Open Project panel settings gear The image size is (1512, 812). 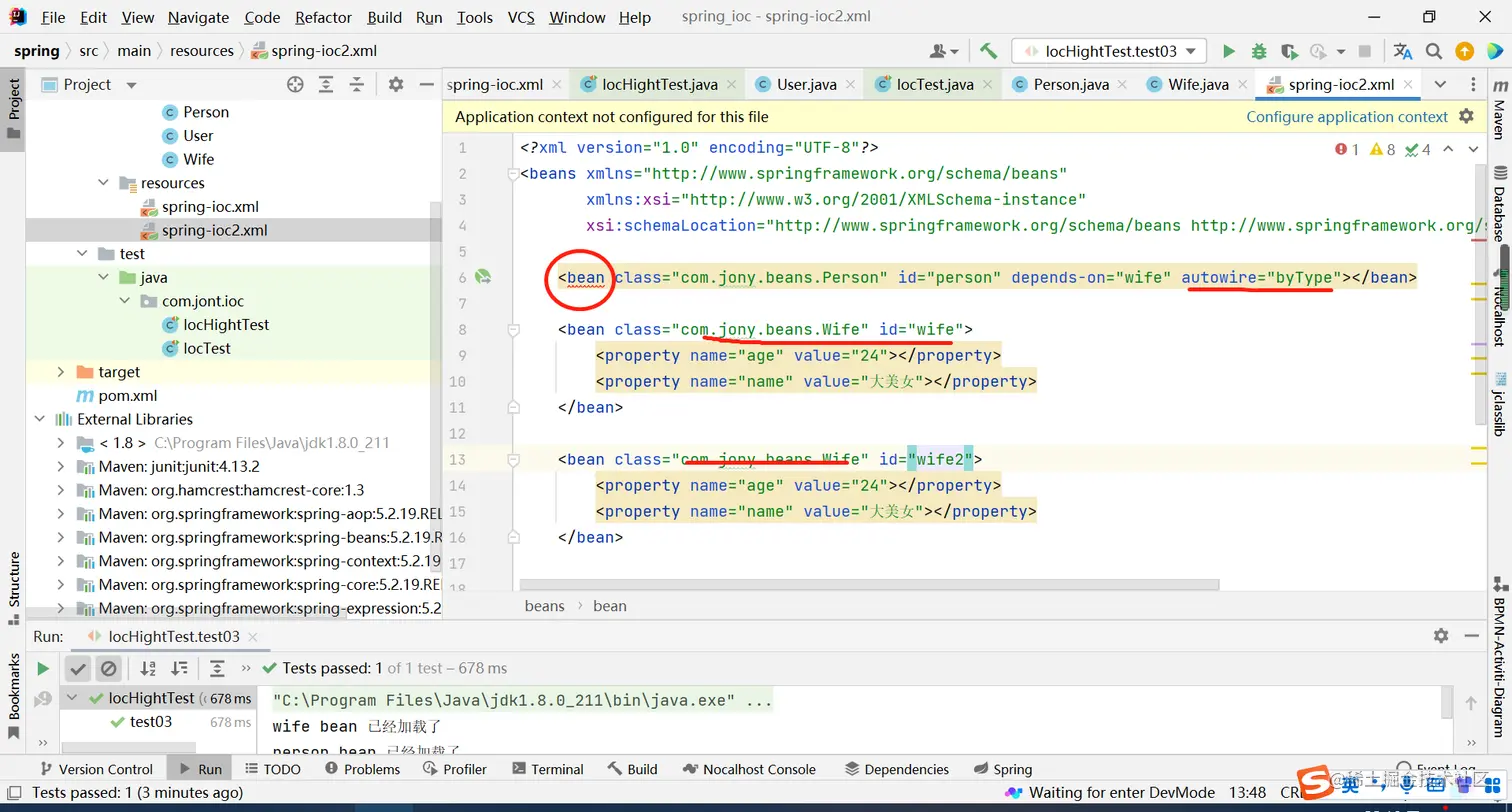point(396,85)
